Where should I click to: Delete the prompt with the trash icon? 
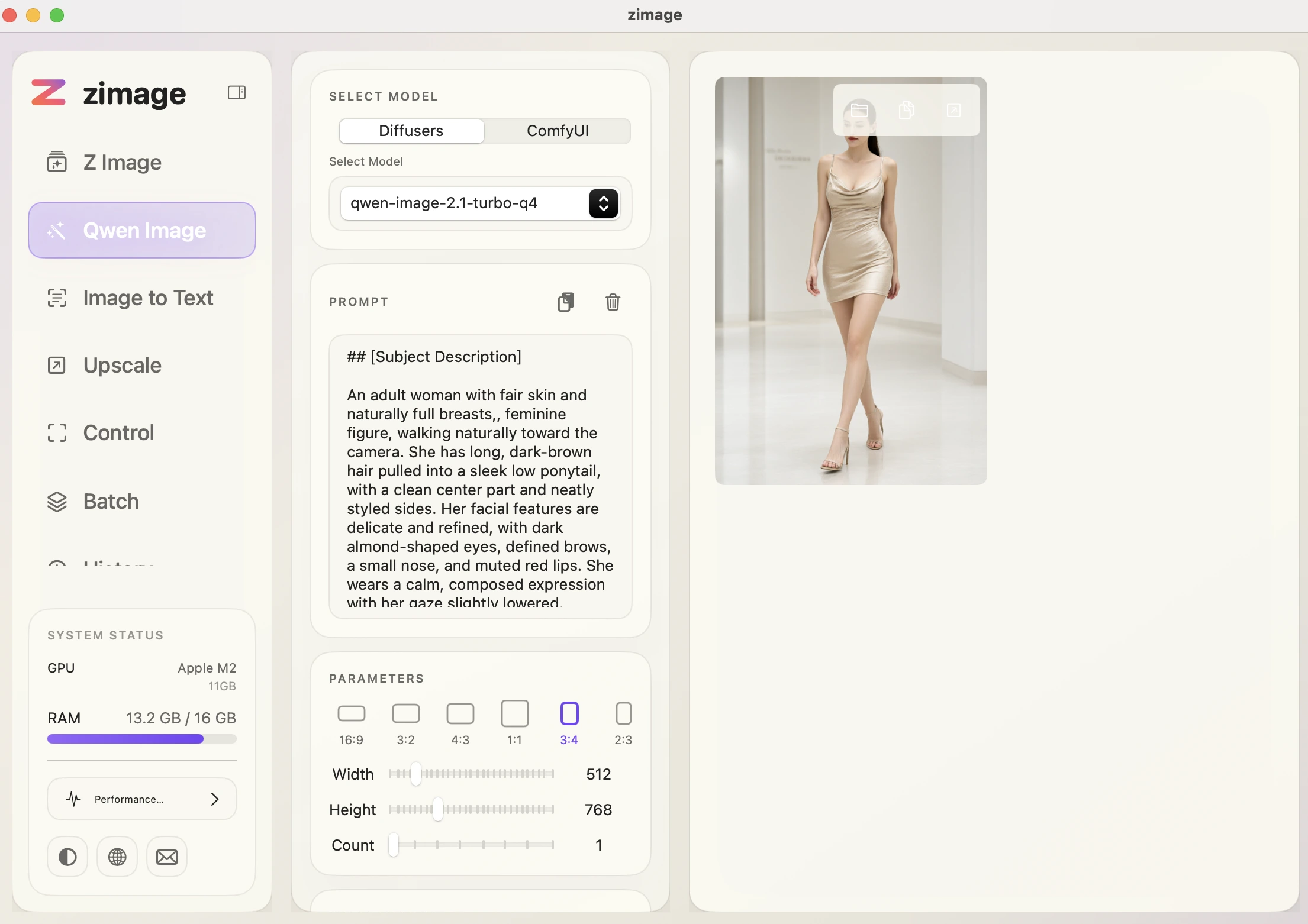(x=613, y=302)
